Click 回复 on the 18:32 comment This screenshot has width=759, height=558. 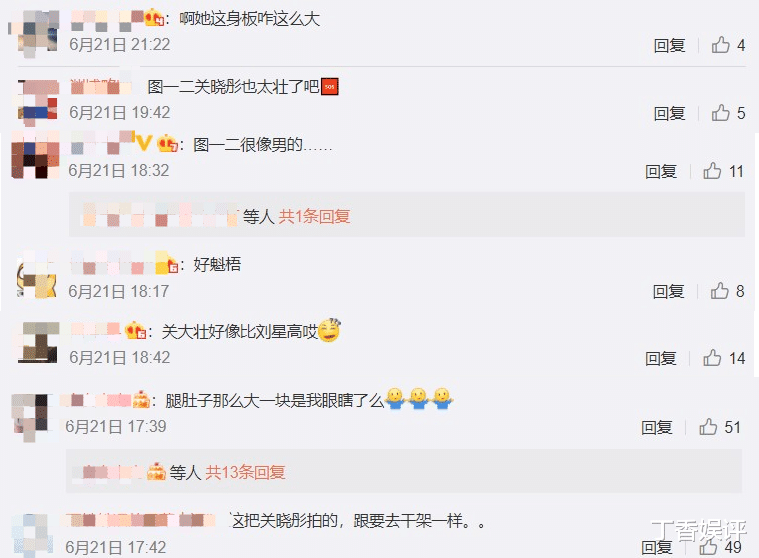coord(661,171)
